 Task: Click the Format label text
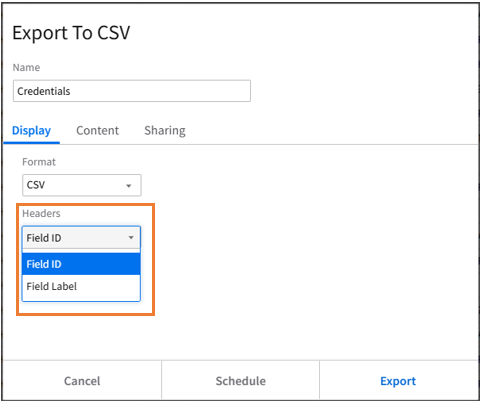pyautogui.click(x=39, y=162)
